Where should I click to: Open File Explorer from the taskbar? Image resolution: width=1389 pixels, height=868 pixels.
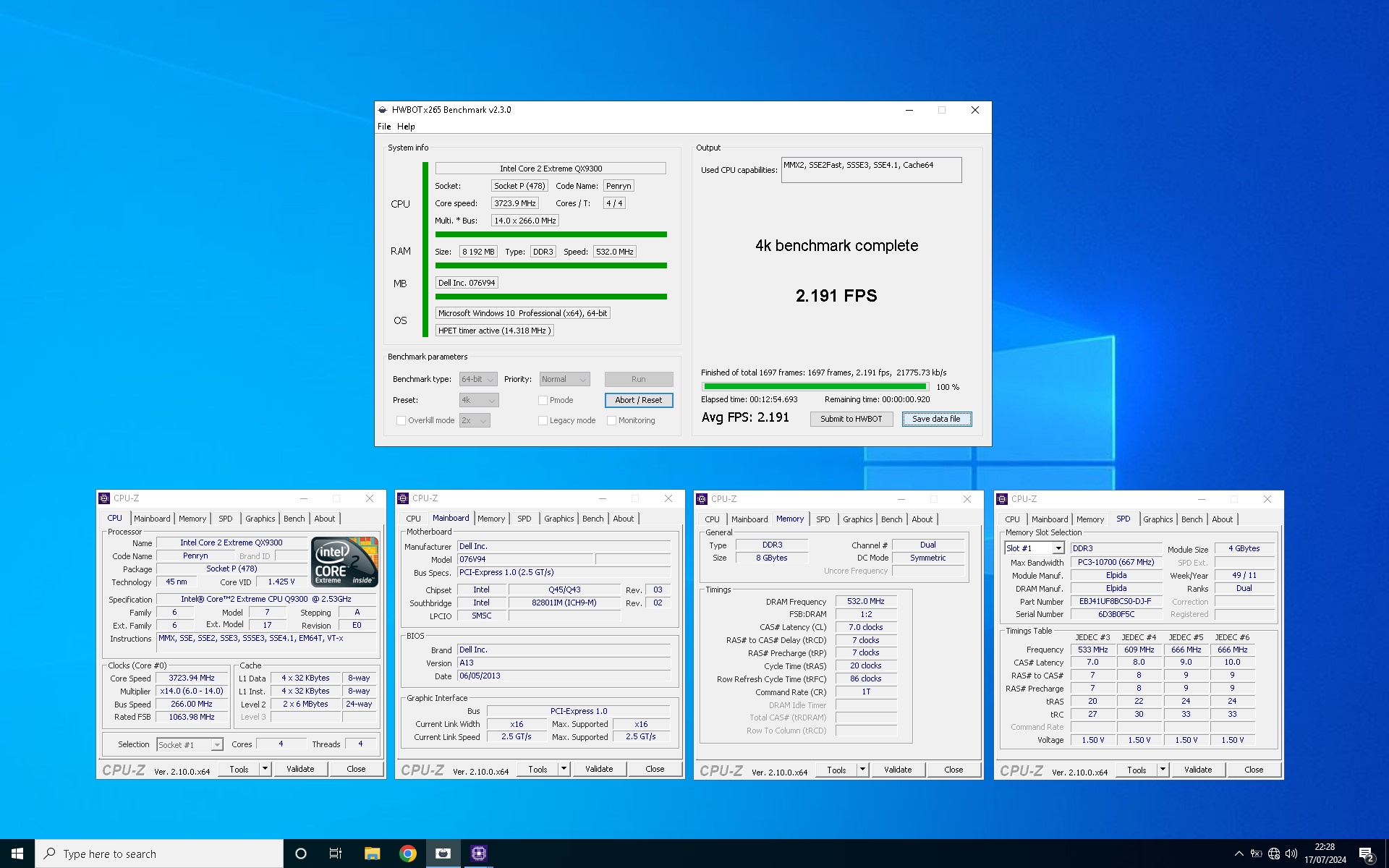coord(372,854)
